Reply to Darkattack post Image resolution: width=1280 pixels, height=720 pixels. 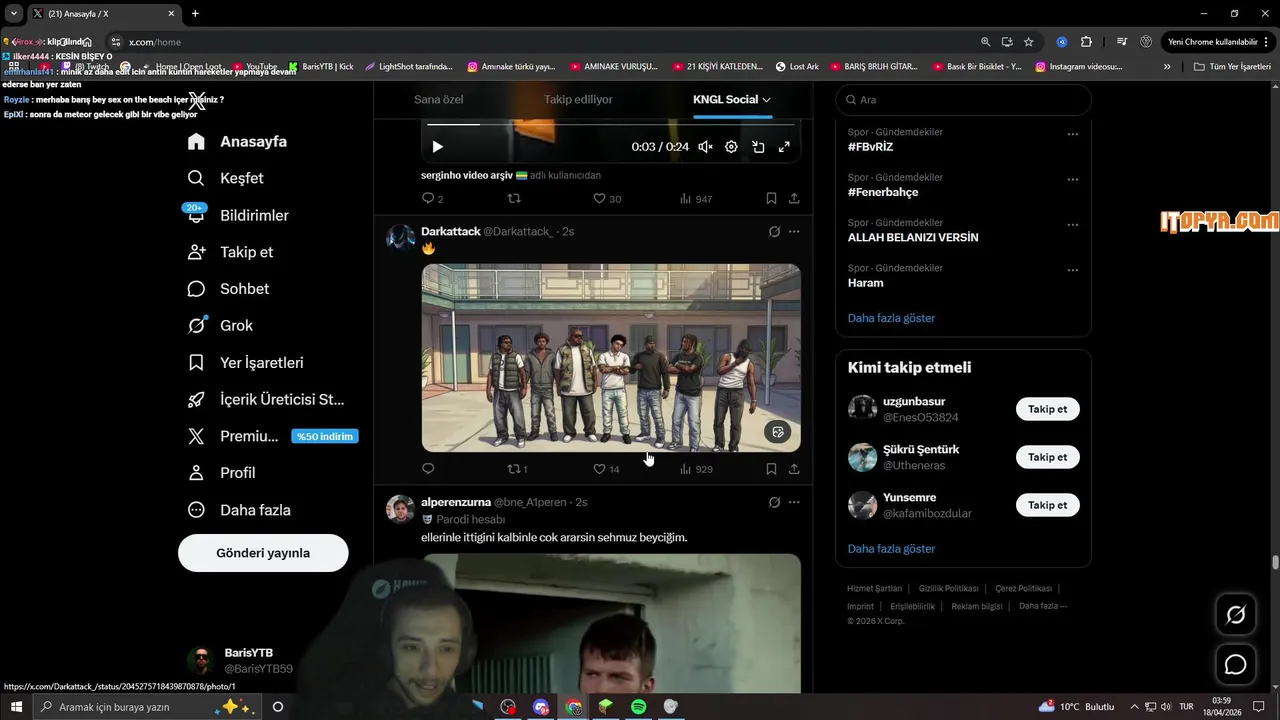pyautogui.click(x=428, y=469)
